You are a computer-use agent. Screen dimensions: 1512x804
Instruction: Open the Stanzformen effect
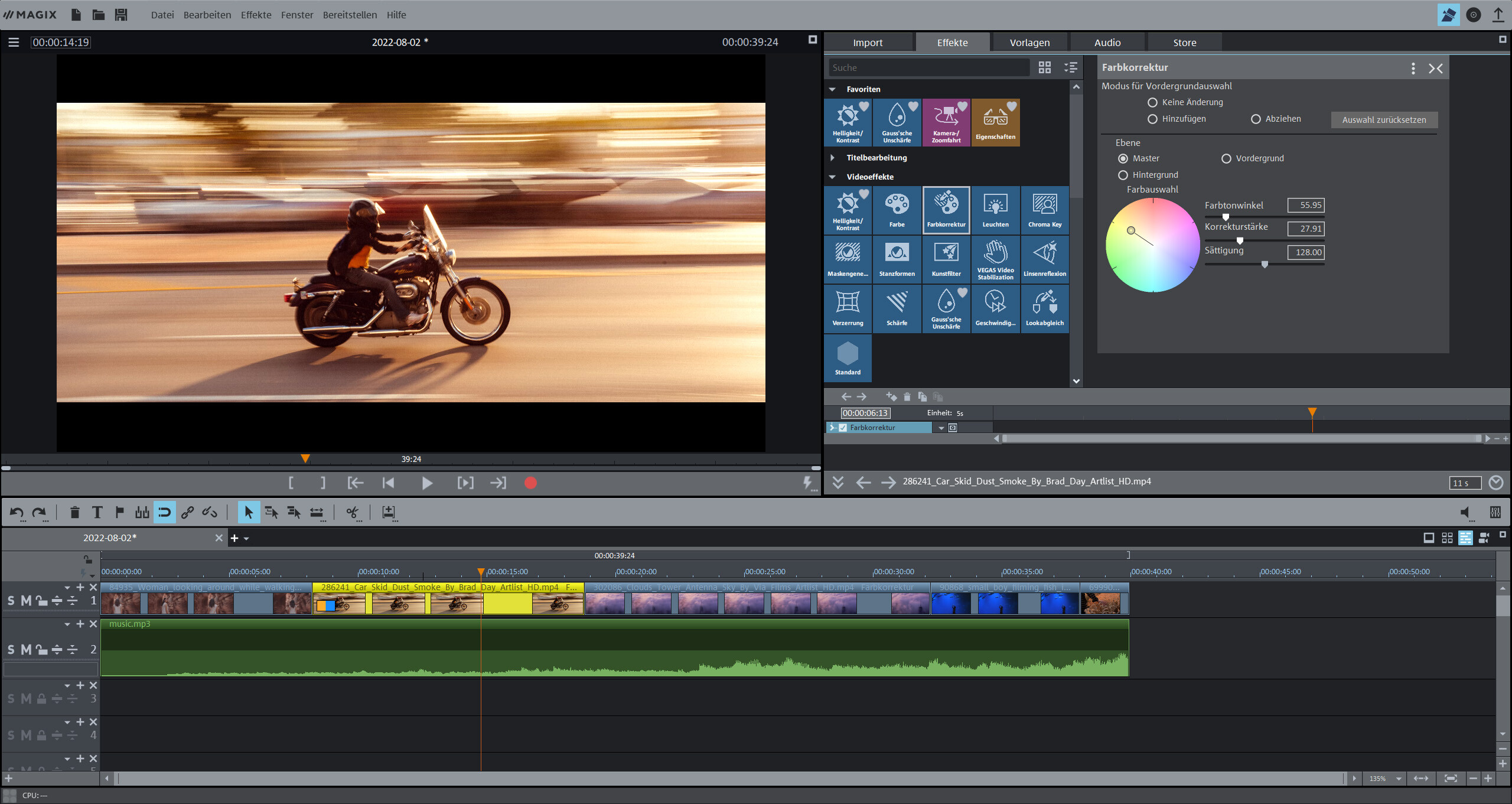click(x=897, y=259)
